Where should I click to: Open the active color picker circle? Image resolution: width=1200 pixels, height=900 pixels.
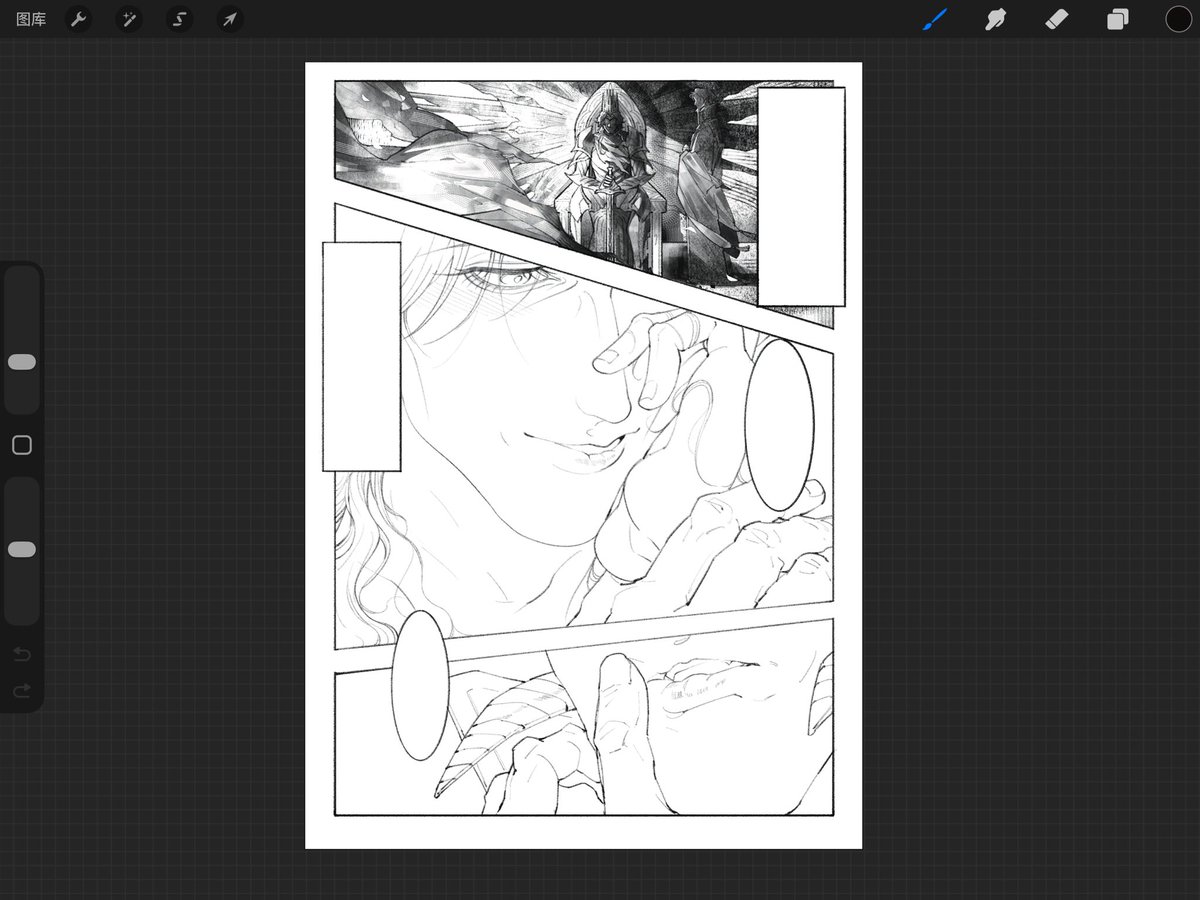click(1178, 19)
